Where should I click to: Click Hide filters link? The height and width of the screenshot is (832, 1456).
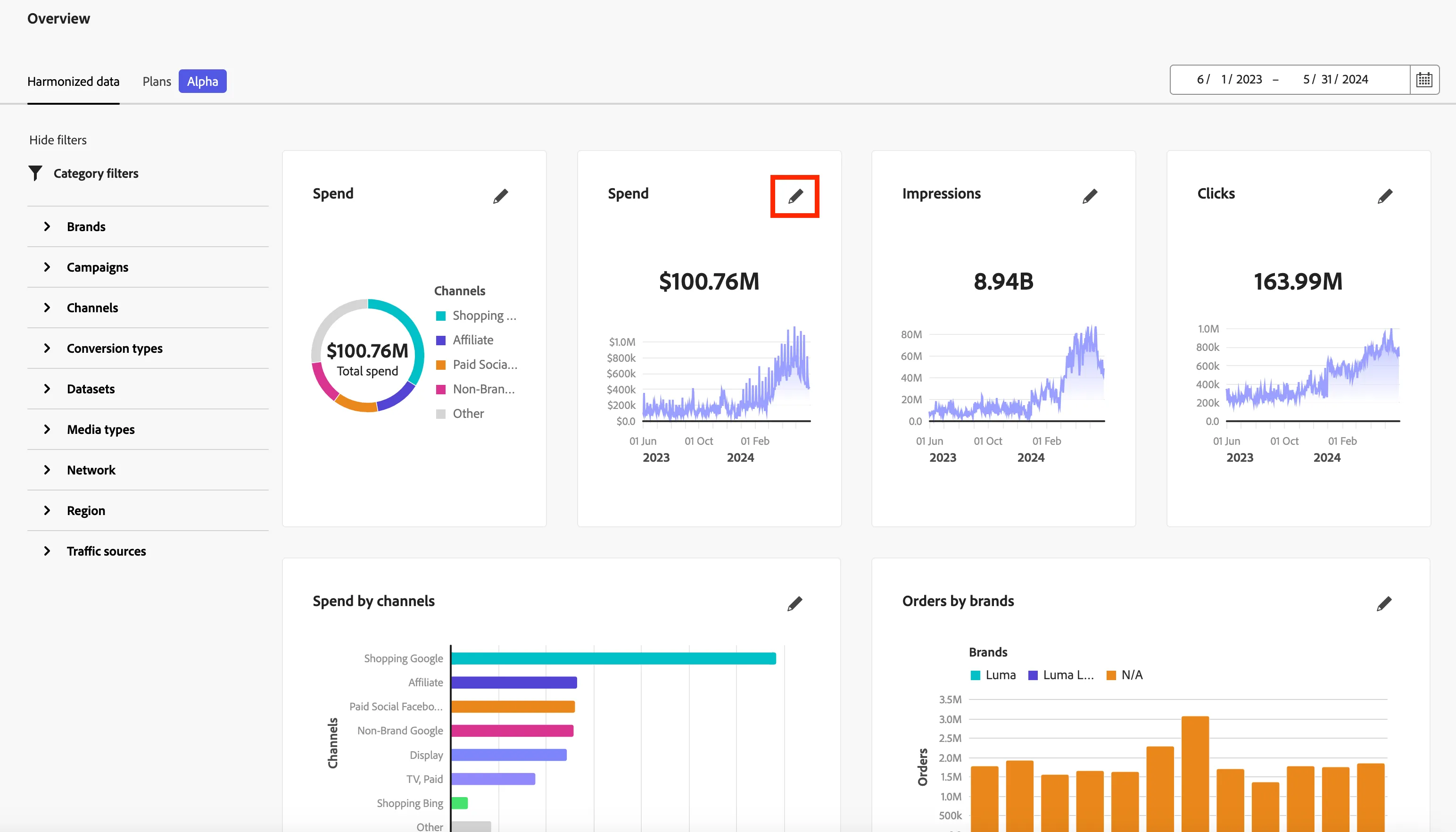click(58, 140)
